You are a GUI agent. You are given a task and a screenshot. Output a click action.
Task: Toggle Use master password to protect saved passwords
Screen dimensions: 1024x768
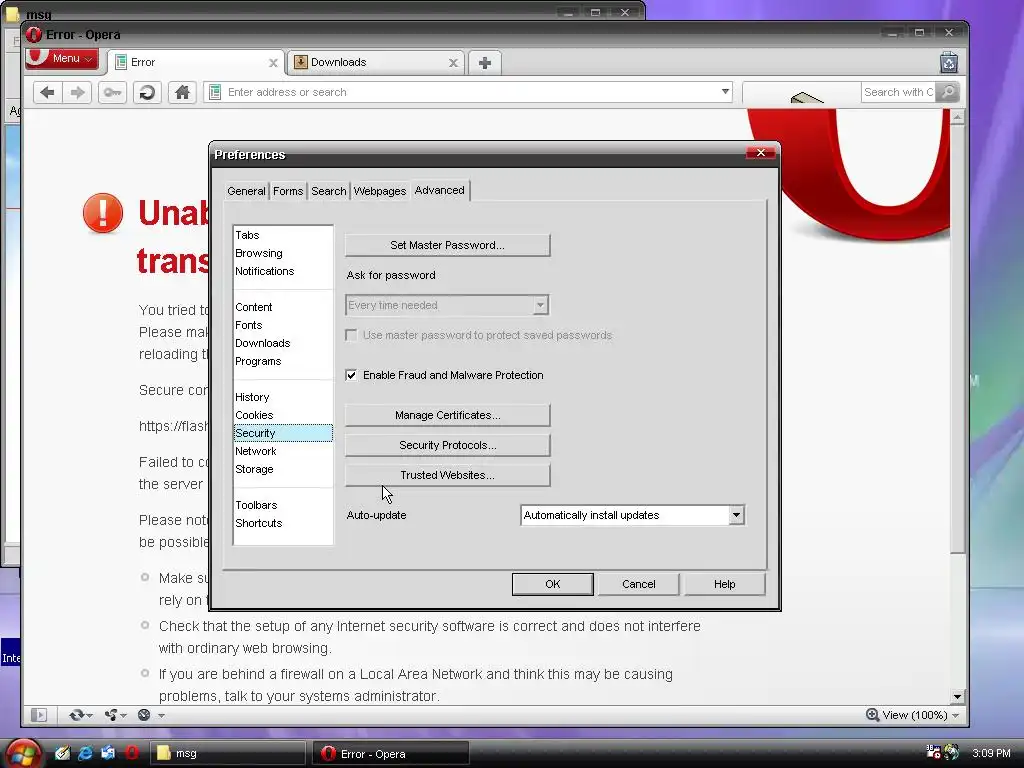point(351,335)
